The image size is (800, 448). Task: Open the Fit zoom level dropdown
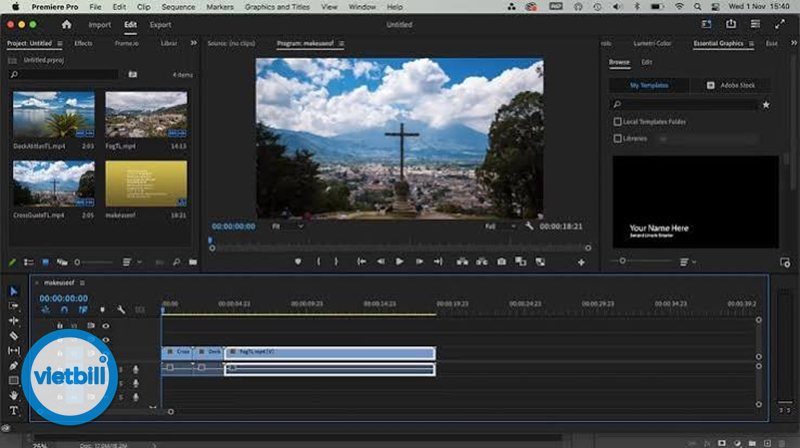tap(287, 226)
